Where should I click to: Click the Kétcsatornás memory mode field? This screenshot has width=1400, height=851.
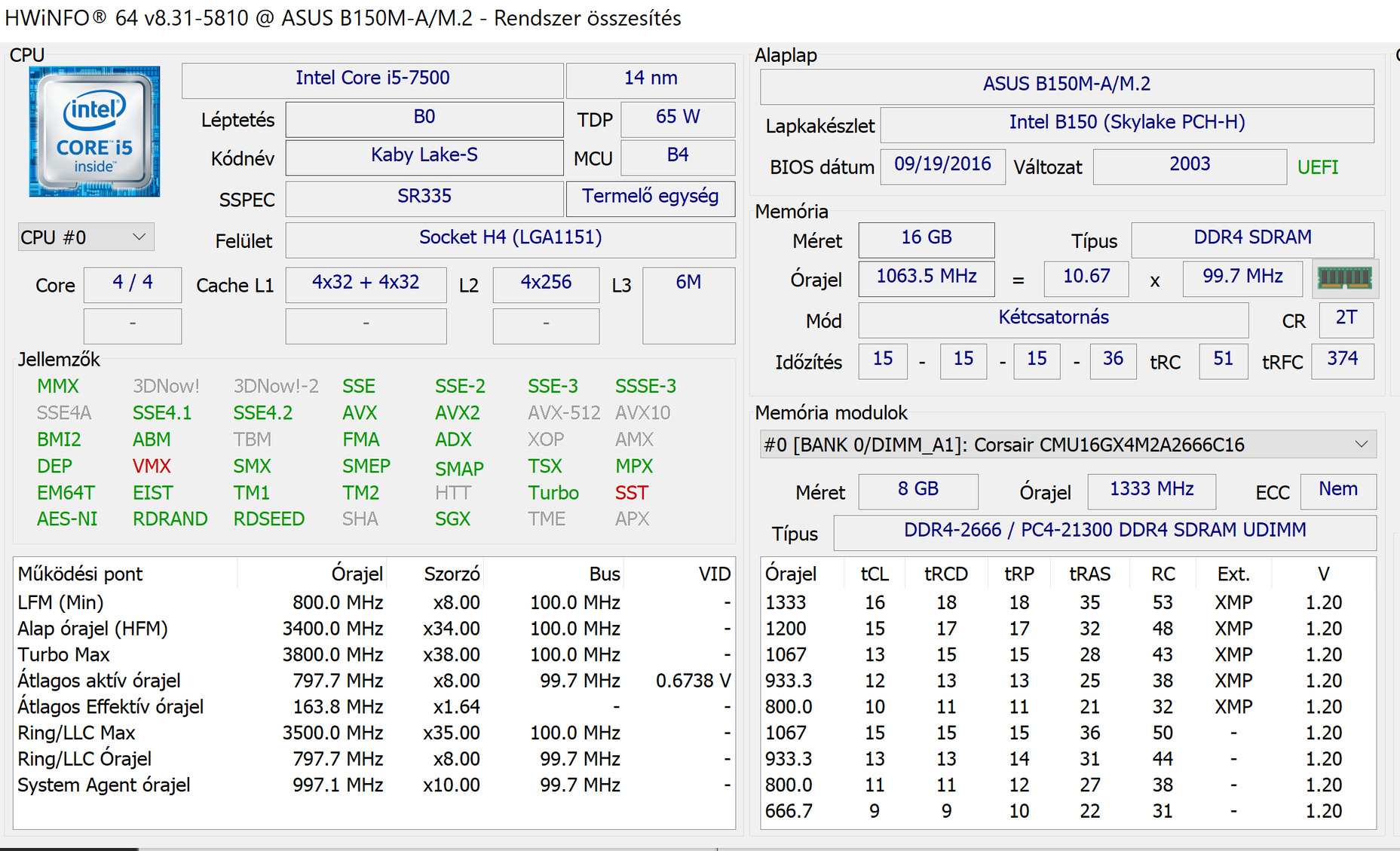1052,318
